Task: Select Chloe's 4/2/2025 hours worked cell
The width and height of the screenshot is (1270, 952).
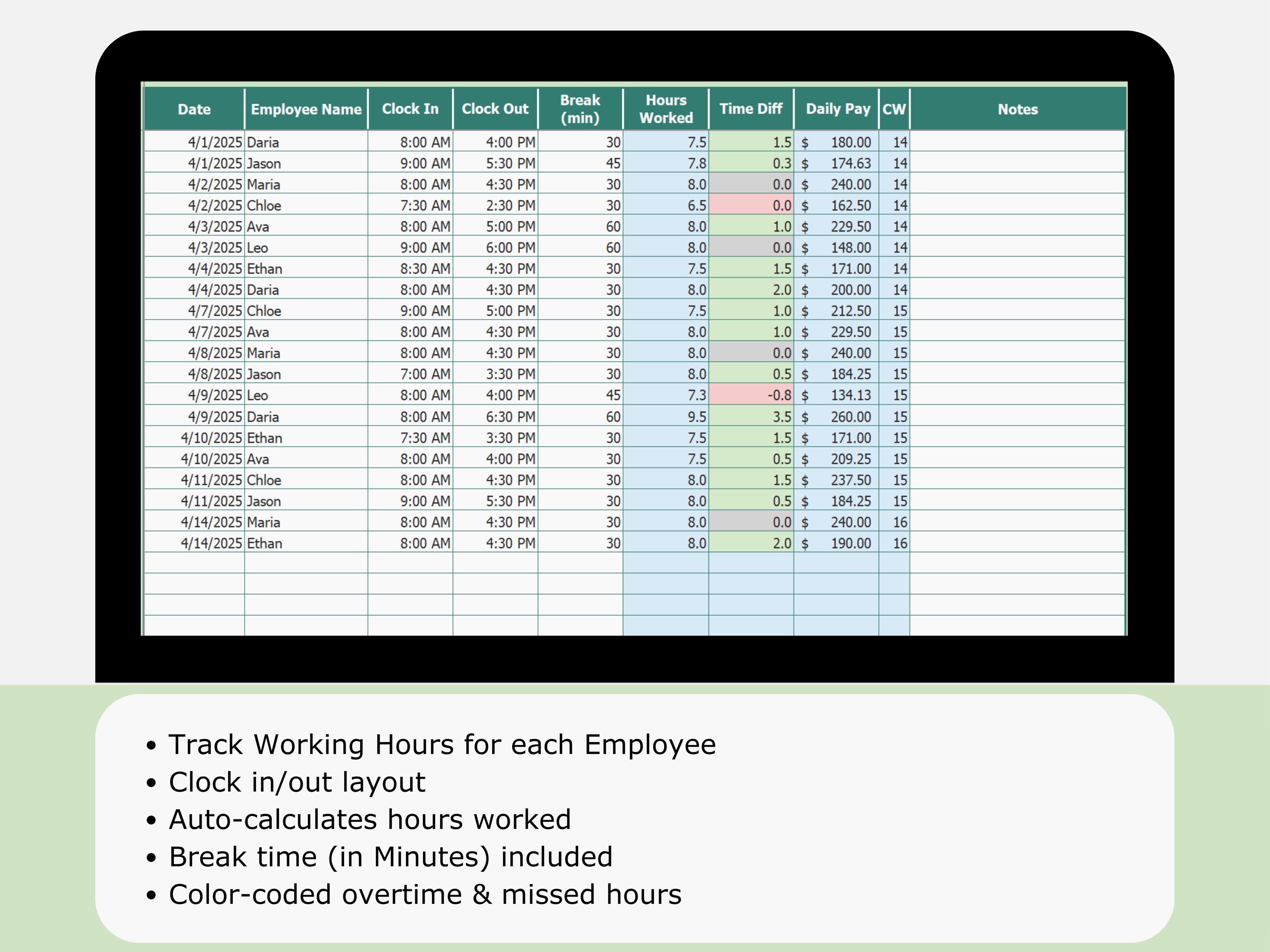Action: pos(666,205)
